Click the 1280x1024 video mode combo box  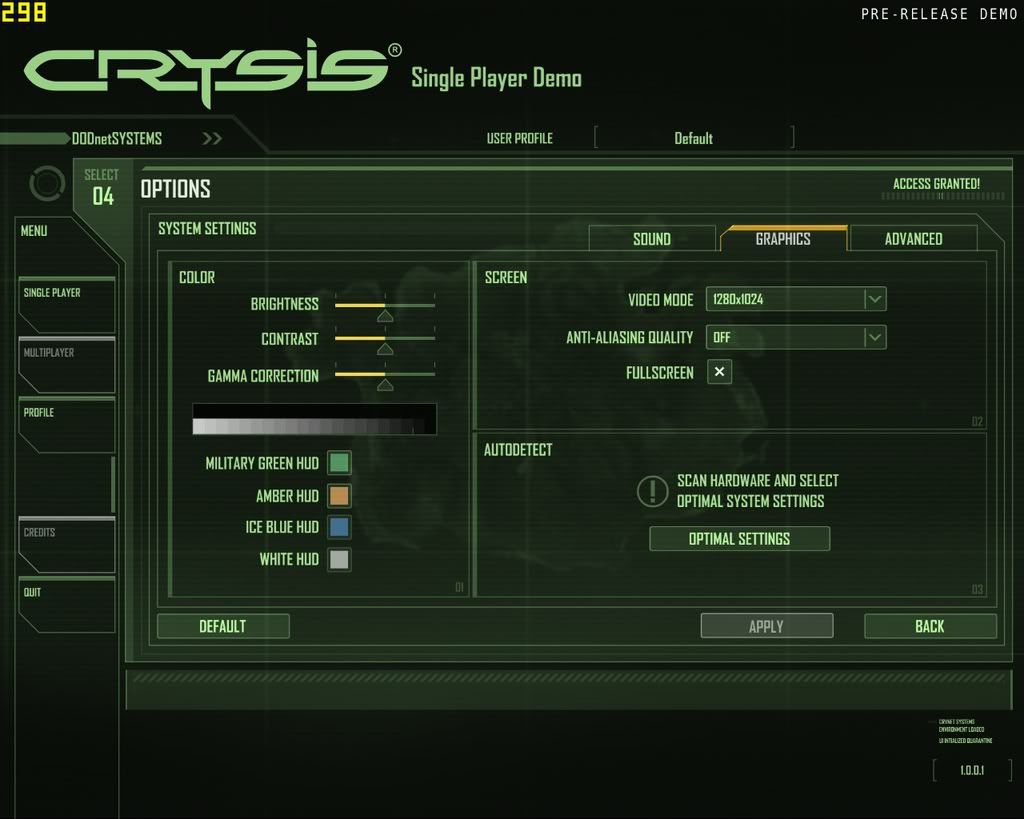(795, 299)
